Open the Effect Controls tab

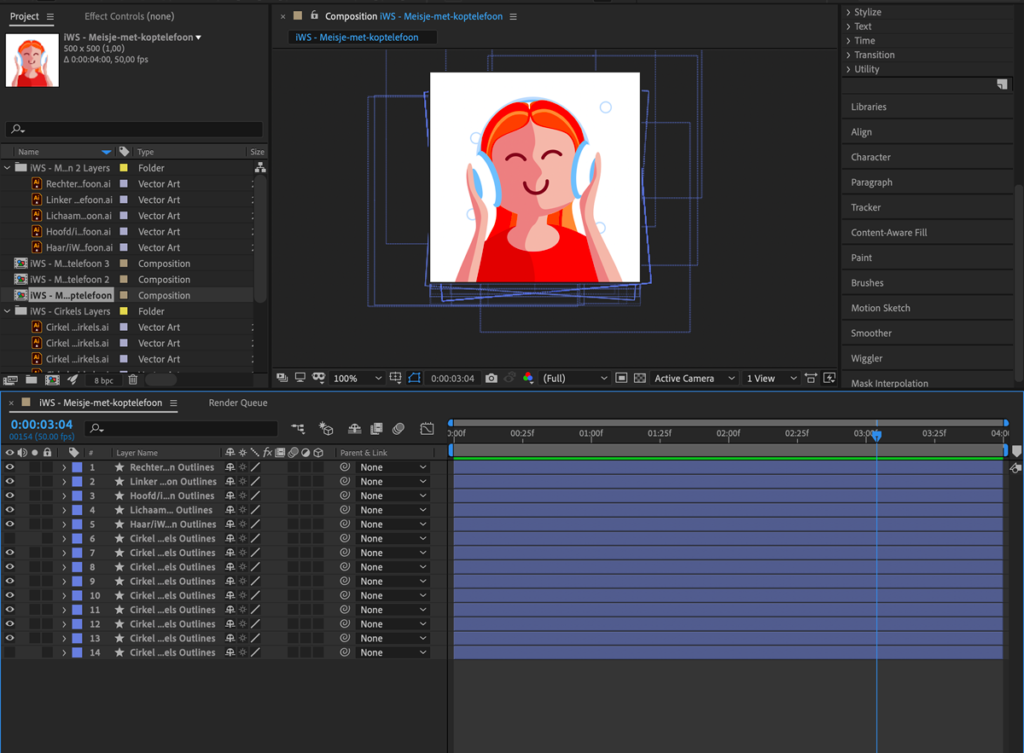pyautogui.click(x=128, y=17)
